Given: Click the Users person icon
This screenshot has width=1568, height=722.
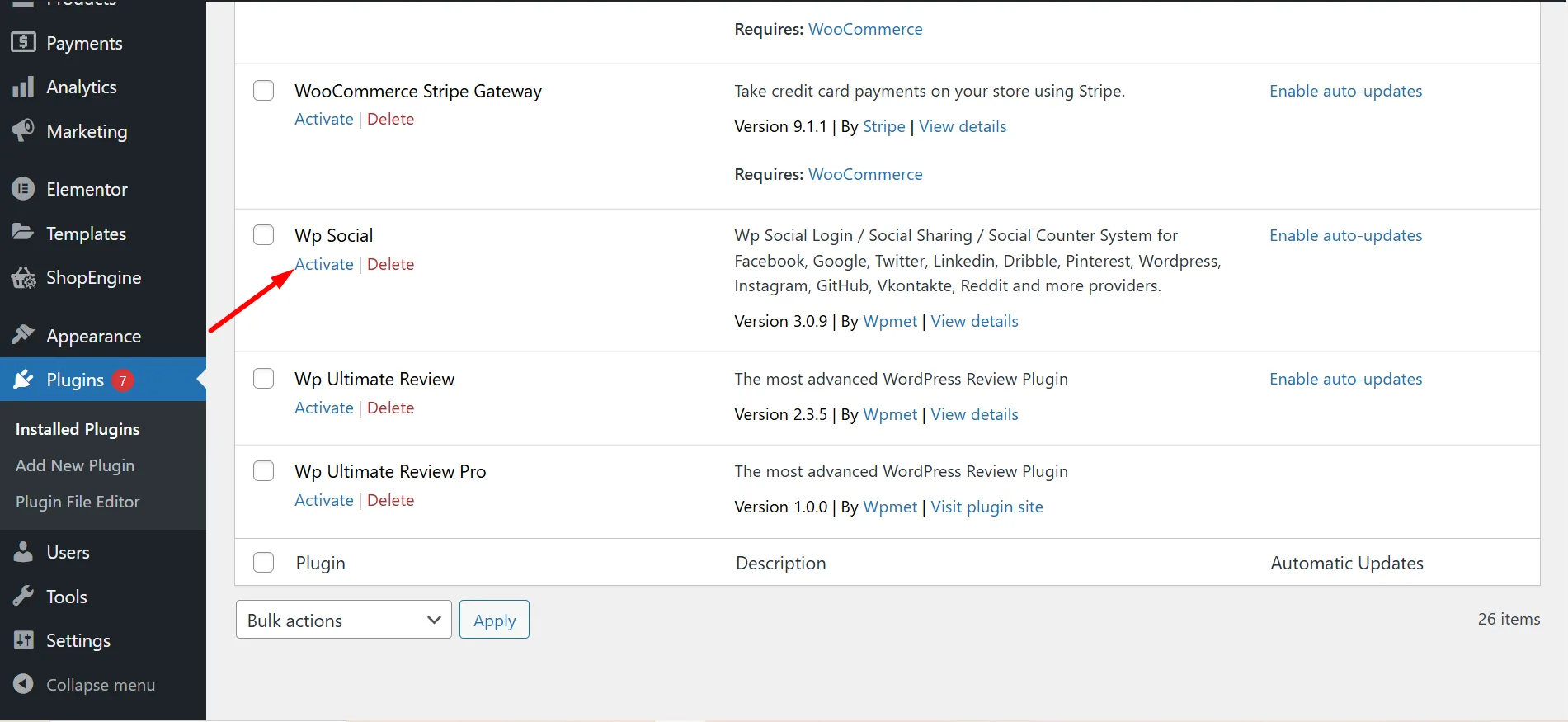Looking at the screenshot, I should click(23, 552).
